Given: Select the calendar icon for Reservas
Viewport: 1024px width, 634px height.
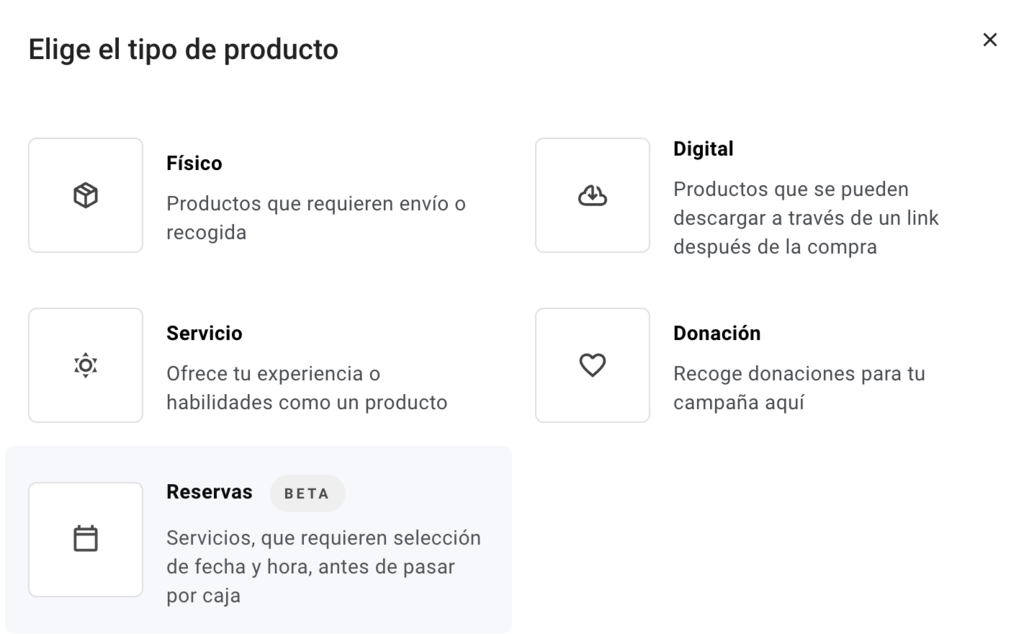Looking at the screenshot, I should pos(85,538).
